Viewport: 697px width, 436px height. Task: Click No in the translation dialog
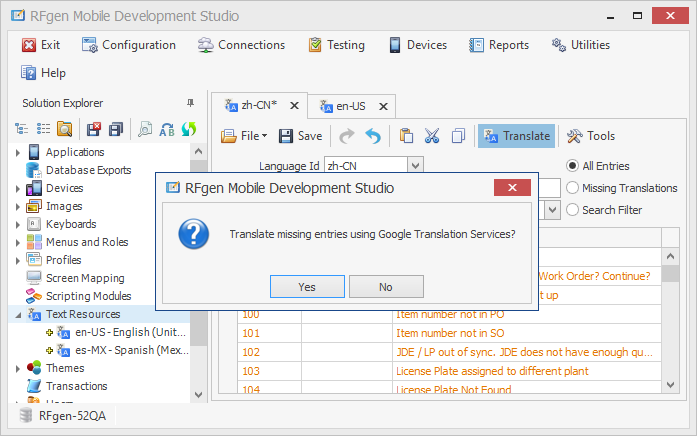(x=386, y=287)
